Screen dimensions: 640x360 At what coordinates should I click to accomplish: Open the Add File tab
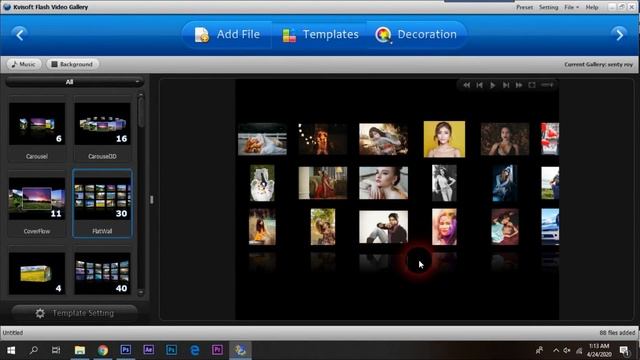227,35
